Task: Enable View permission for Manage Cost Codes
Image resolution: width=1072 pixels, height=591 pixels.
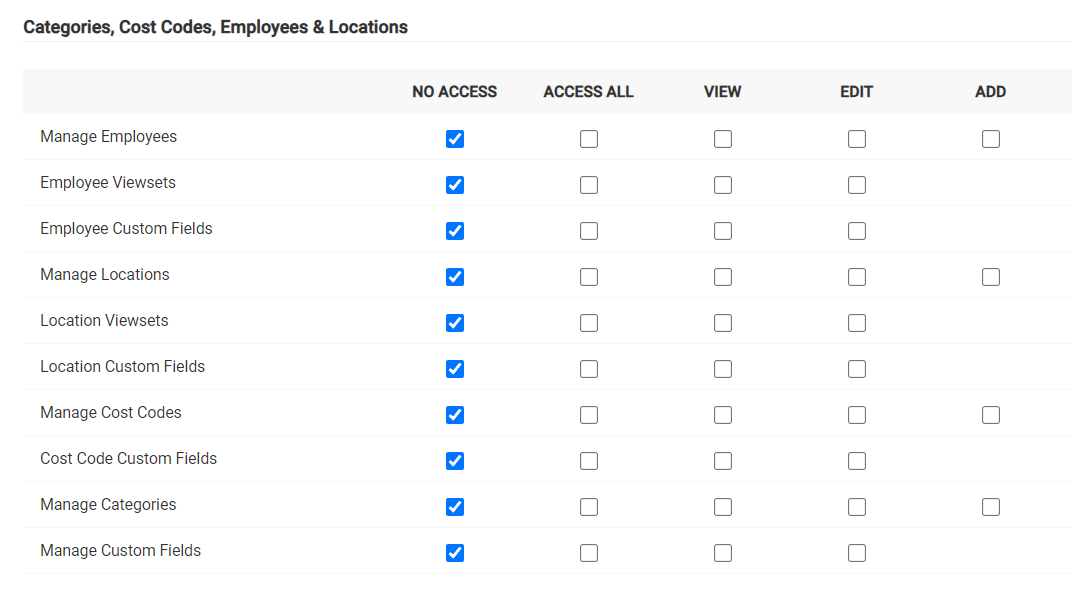Action: click(723, 415)
